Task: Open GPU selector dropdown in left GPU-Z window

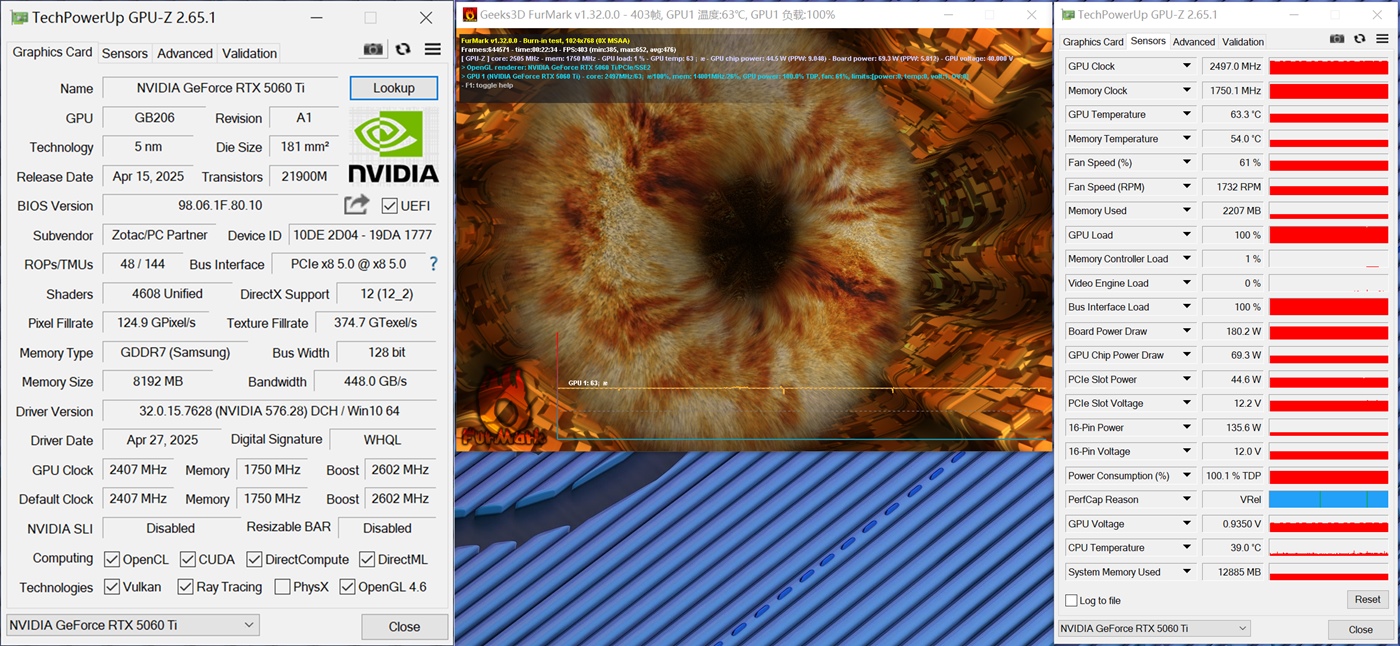Action: (x=133, y=625)
